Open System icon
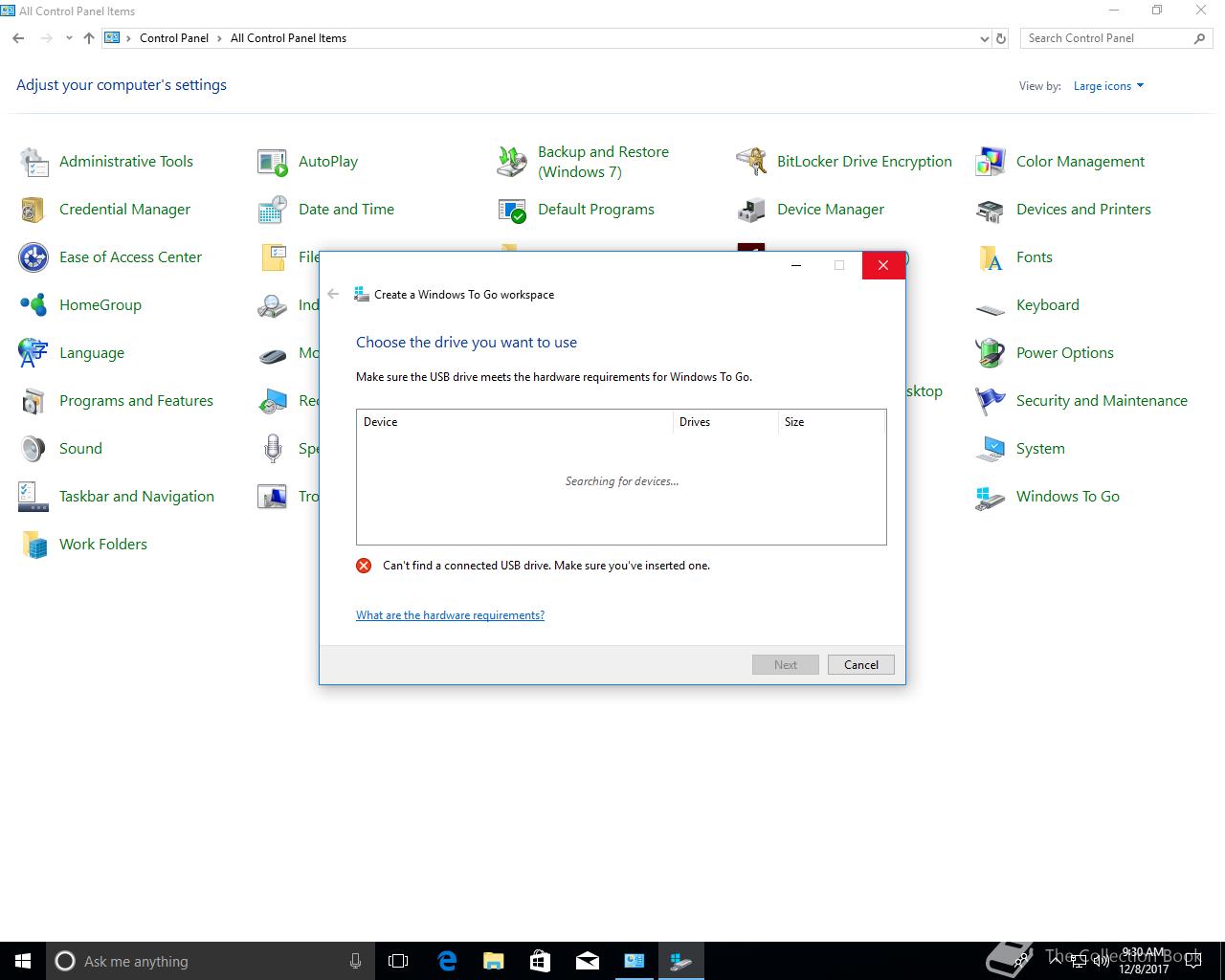The height and width of the screenshot is (980, 1225). pyautogui.click(x=991, y=449)
